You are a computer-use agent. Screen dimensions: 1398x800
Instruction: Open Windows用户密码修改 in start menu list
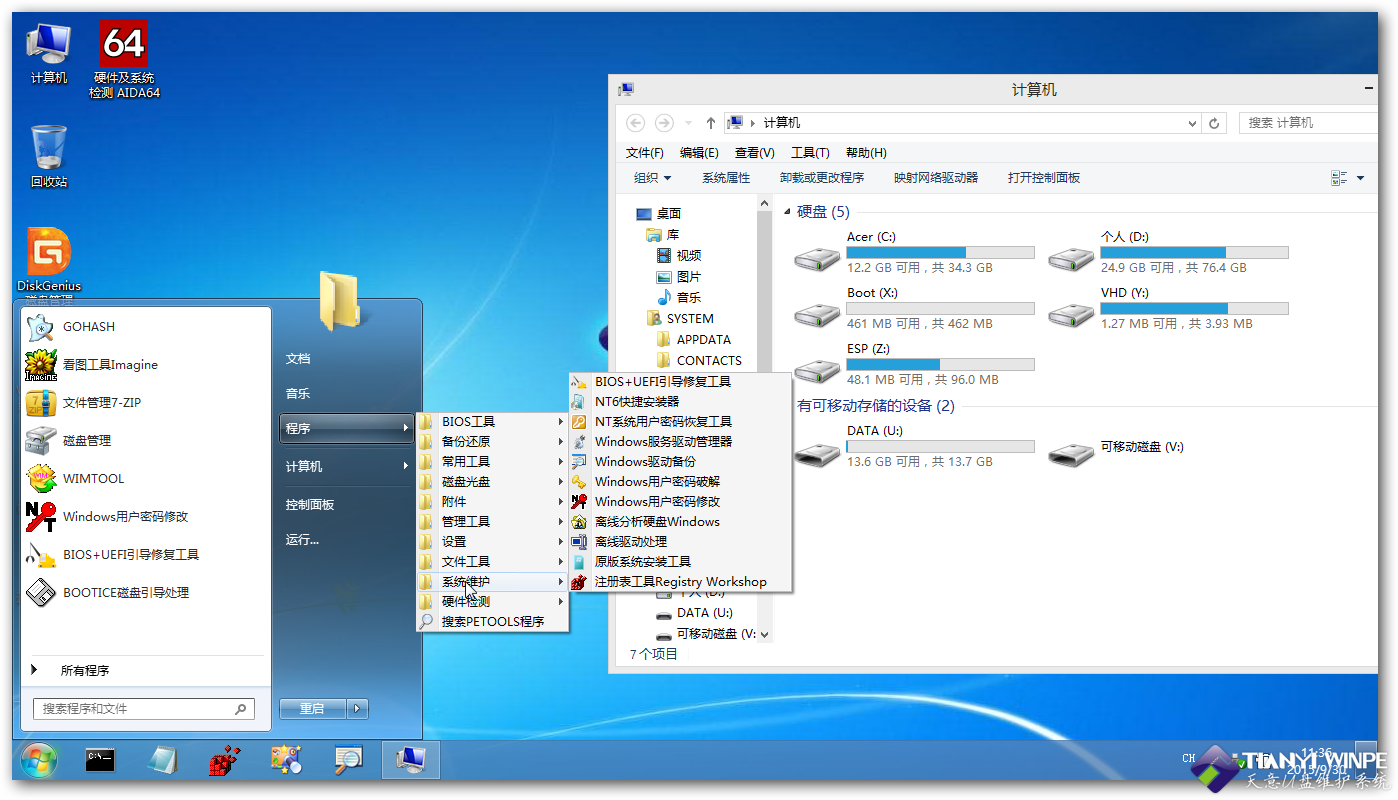point(146,517)
